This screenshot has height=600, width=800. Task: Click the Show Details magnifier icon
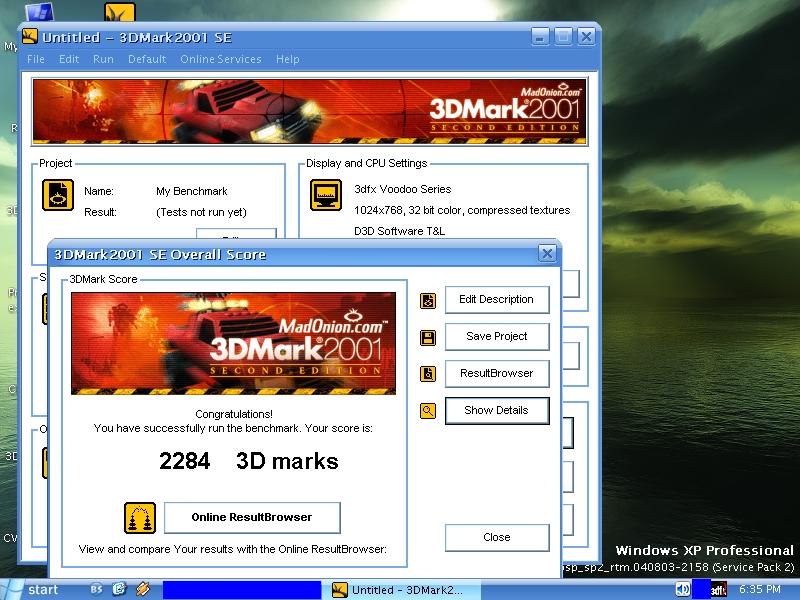(x=428, y=411)
